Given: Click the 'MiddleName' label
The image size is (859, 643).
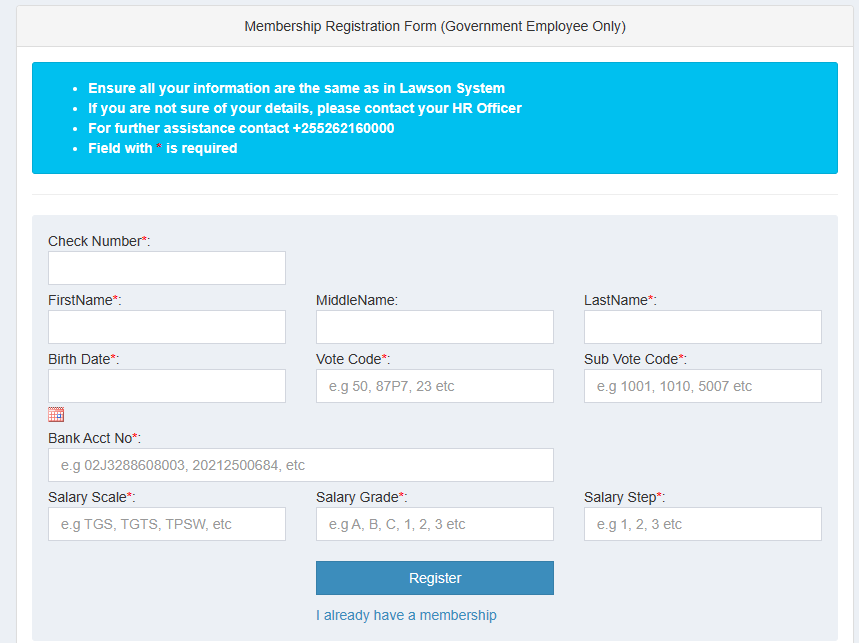Looking at the screenshot, I should 357,300.
